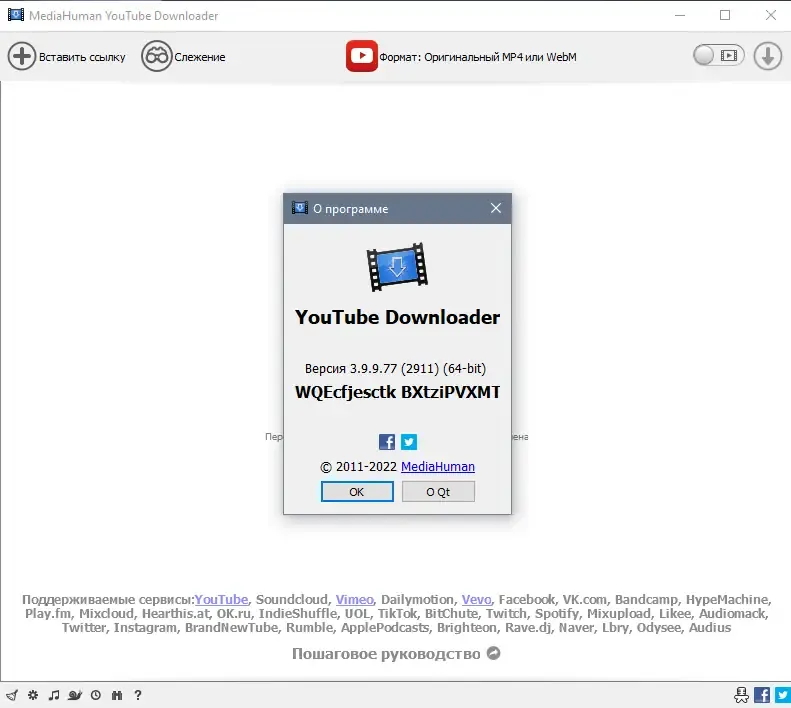Click the Вставить ссылку label

(x=82, y=57)
